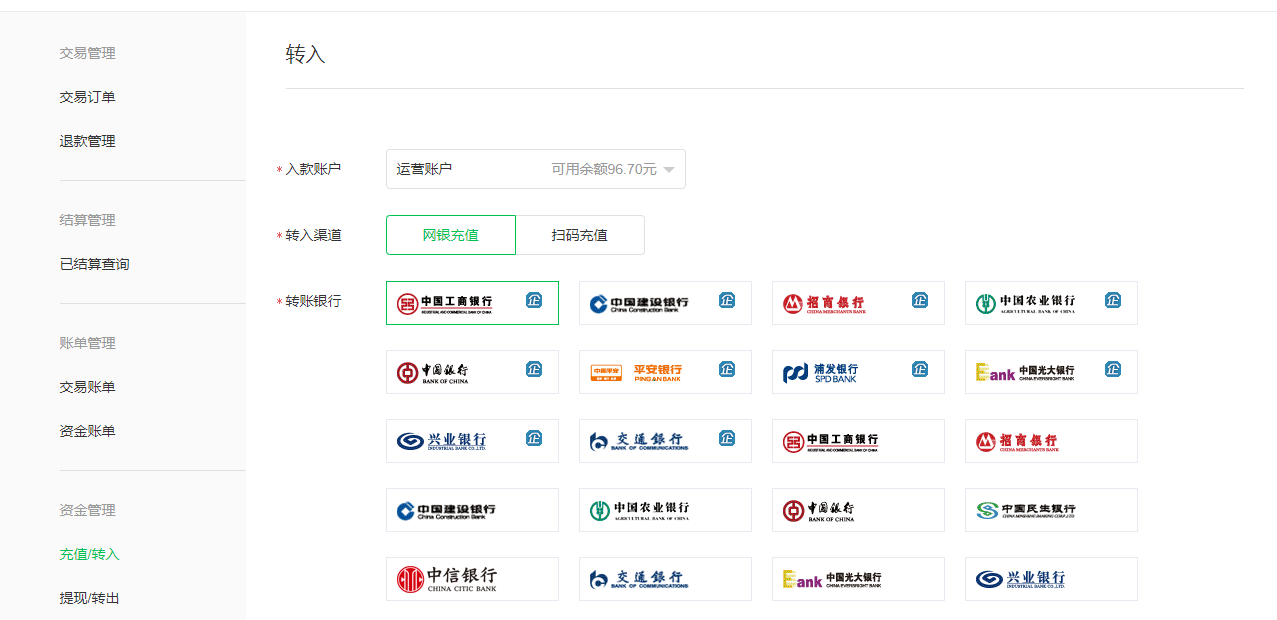The image size is (1277, 620).
Task: Choose the Ping An Bank card
Action: (665, 372)
